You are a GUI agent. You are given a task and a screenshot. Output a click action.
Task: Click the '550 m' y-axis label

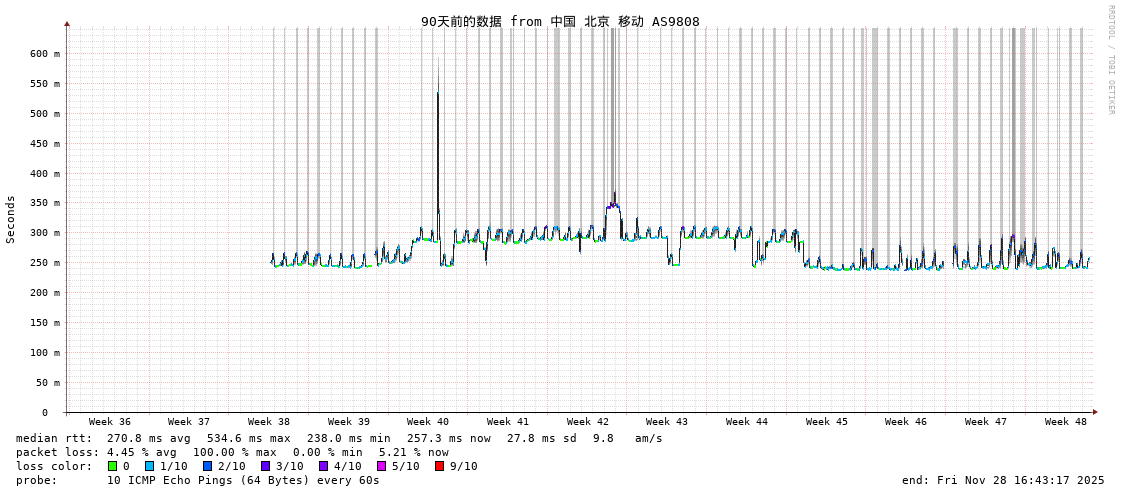(x=46, y=84)
